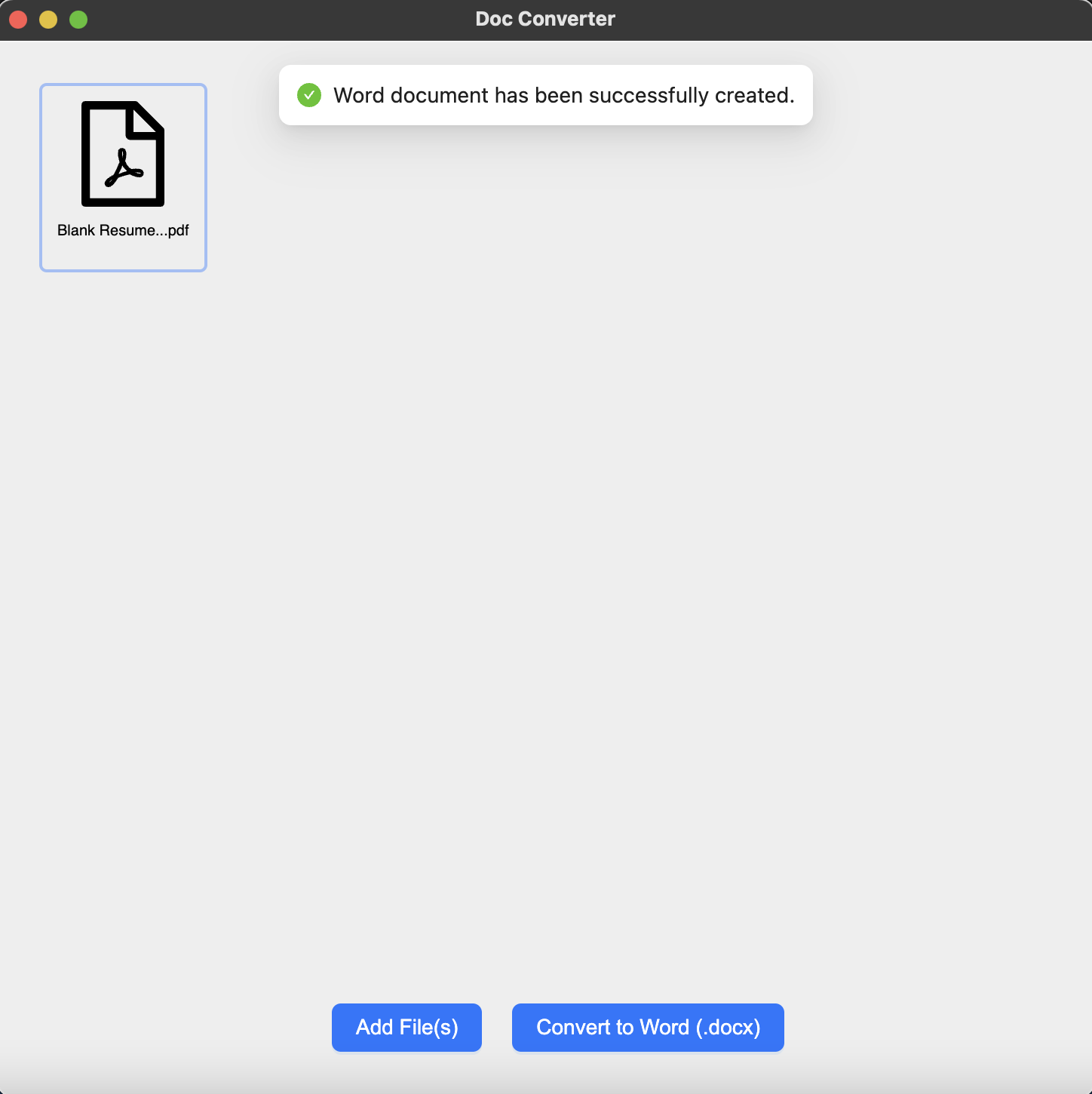
Task: Add another file using Add File(s)
Action: [x=406, y=1027]
